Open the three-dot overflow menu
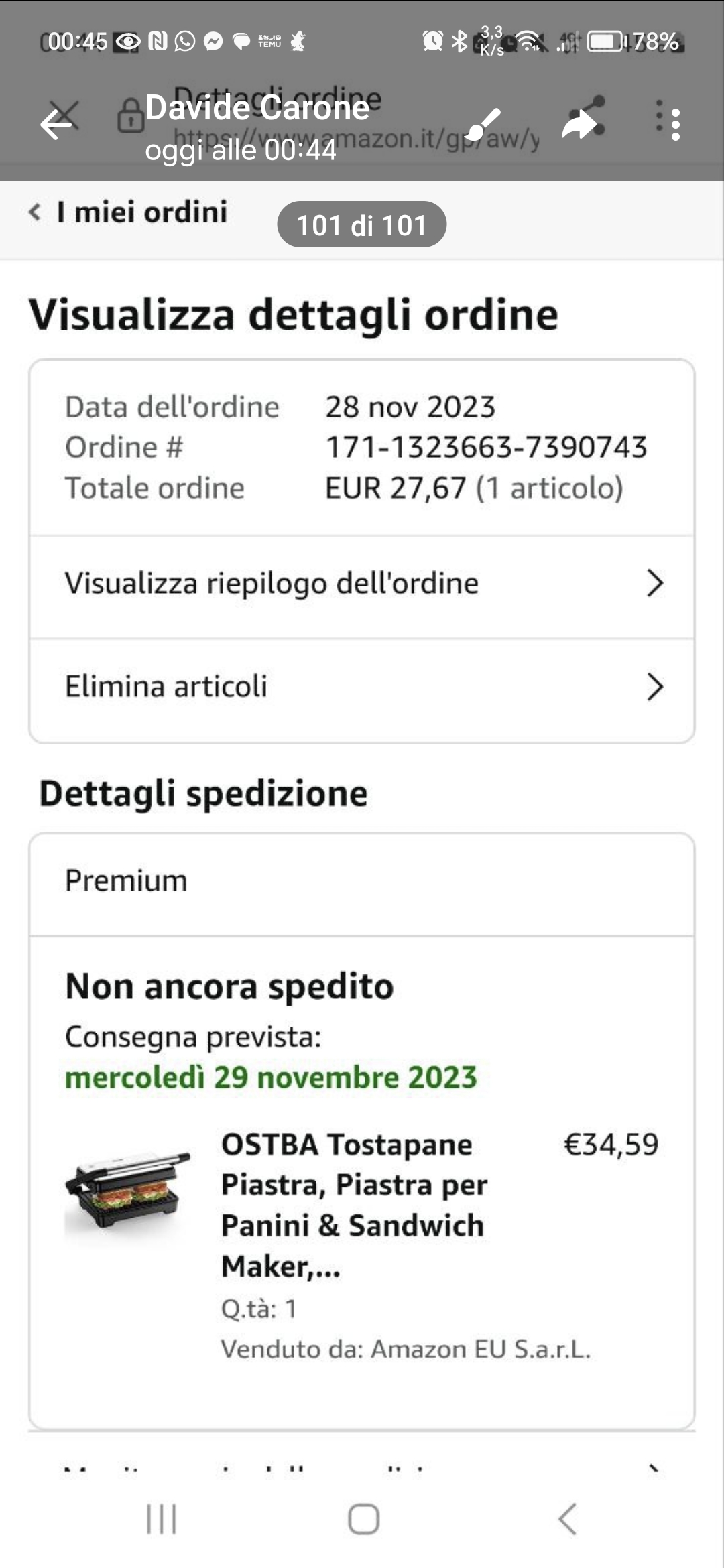 coord(674,124)
